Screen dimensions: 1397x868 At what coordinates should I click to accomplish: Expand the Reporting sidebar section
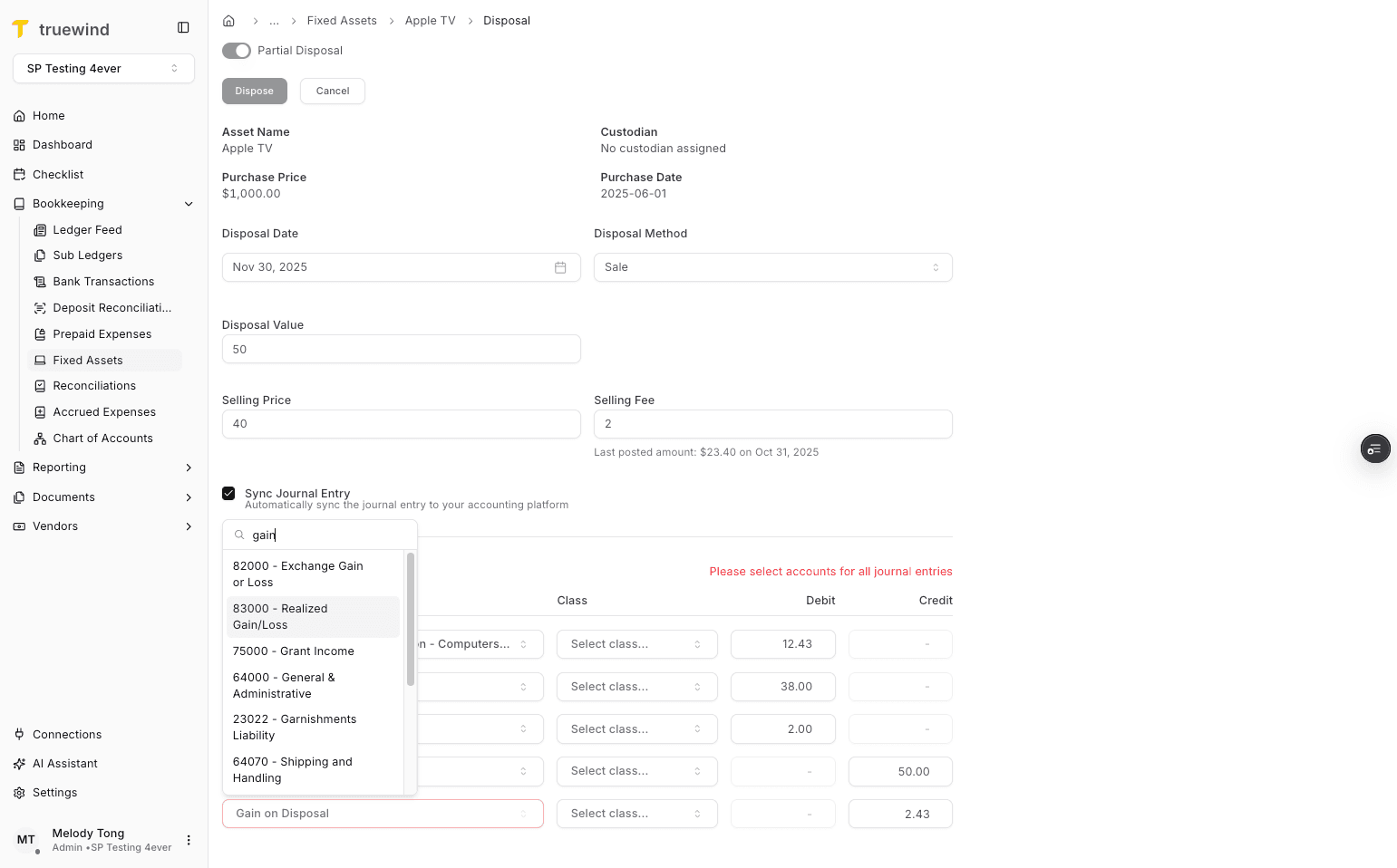pyautogui.click(x=189, y=468)
